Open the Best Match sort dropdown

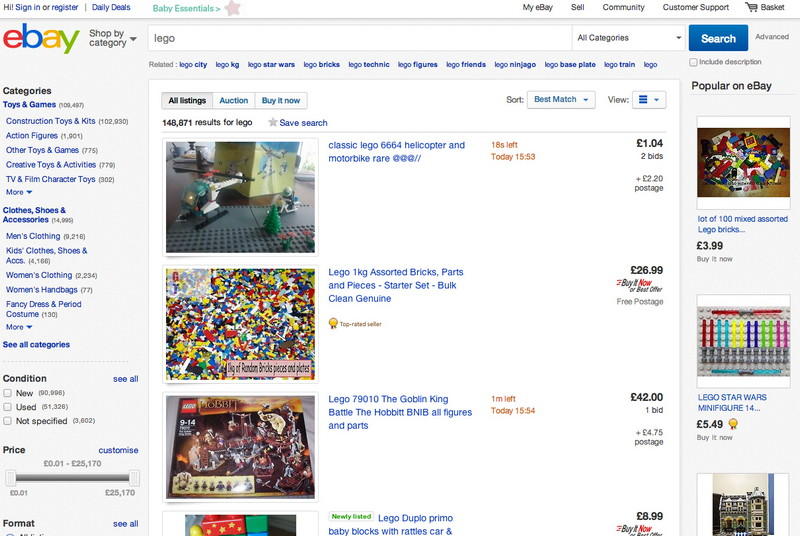pos(561,99)
